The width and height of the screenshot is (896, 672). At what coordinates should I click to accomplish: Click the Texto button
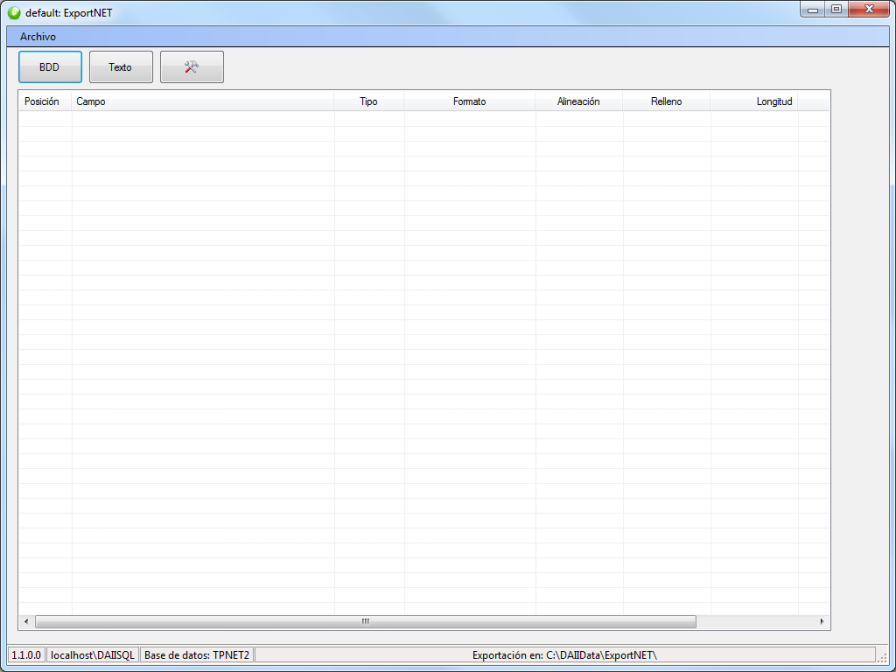121,67
